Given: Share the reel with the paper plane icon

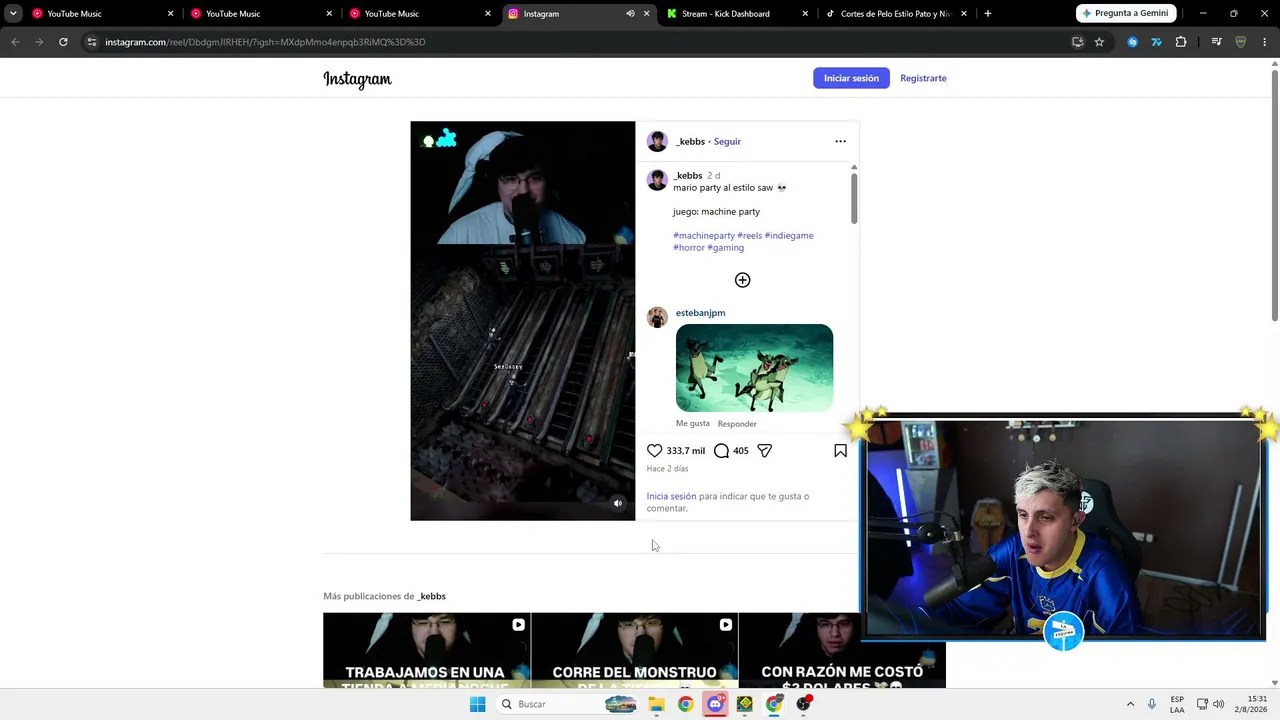Looking at the screenshot, I should pyautogui.click(x=764, y=451).
